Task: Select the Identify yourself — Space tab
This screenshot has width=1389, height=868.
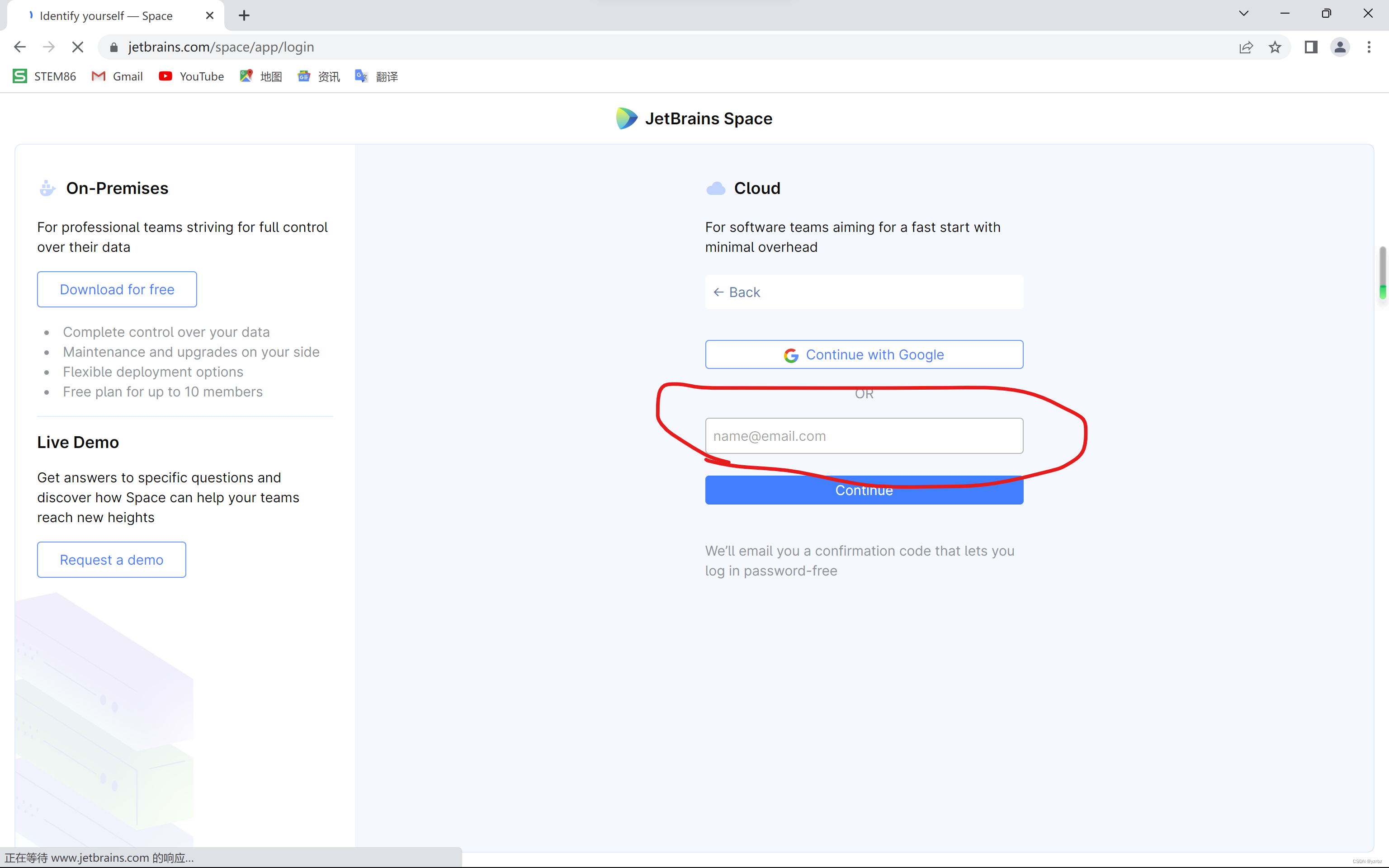Action: pos(106,15)
